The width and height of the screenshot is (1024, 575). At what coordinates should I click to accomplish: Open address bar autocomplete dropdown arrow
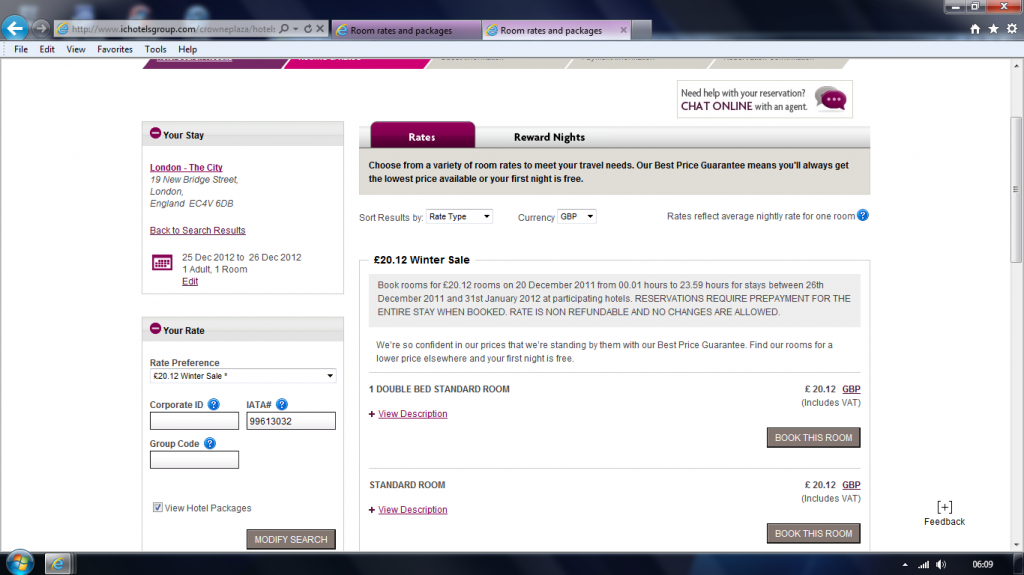[296, 29]
